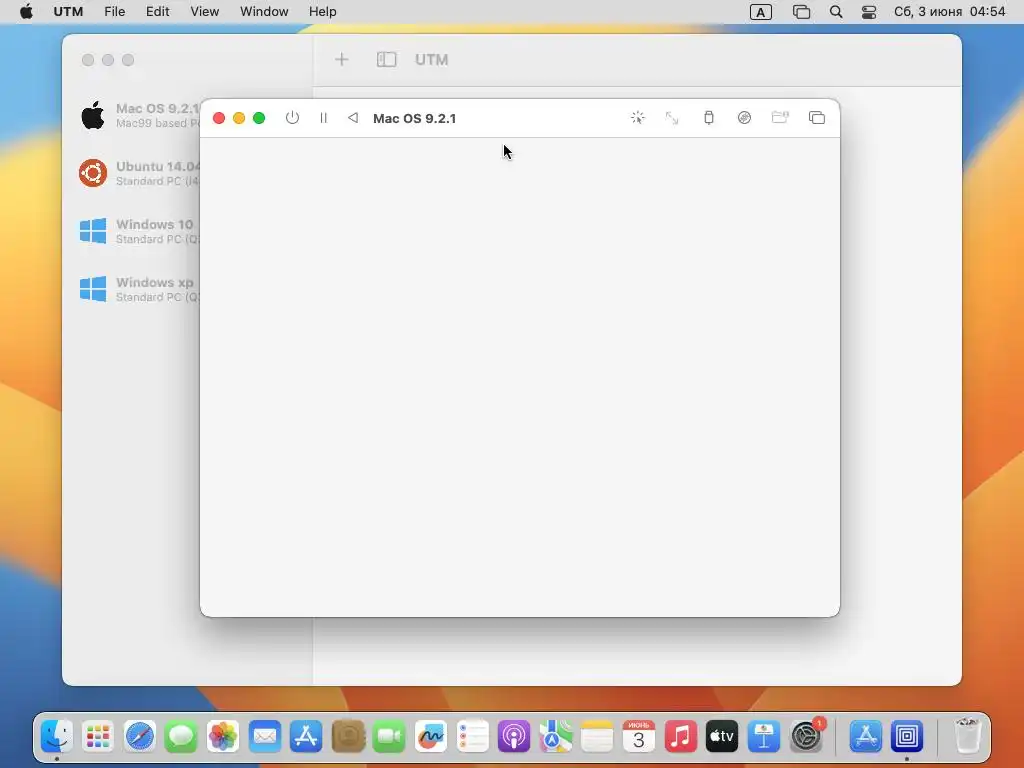Click the date and time in menu bar

pyautogui.click(x=950, y=12)
